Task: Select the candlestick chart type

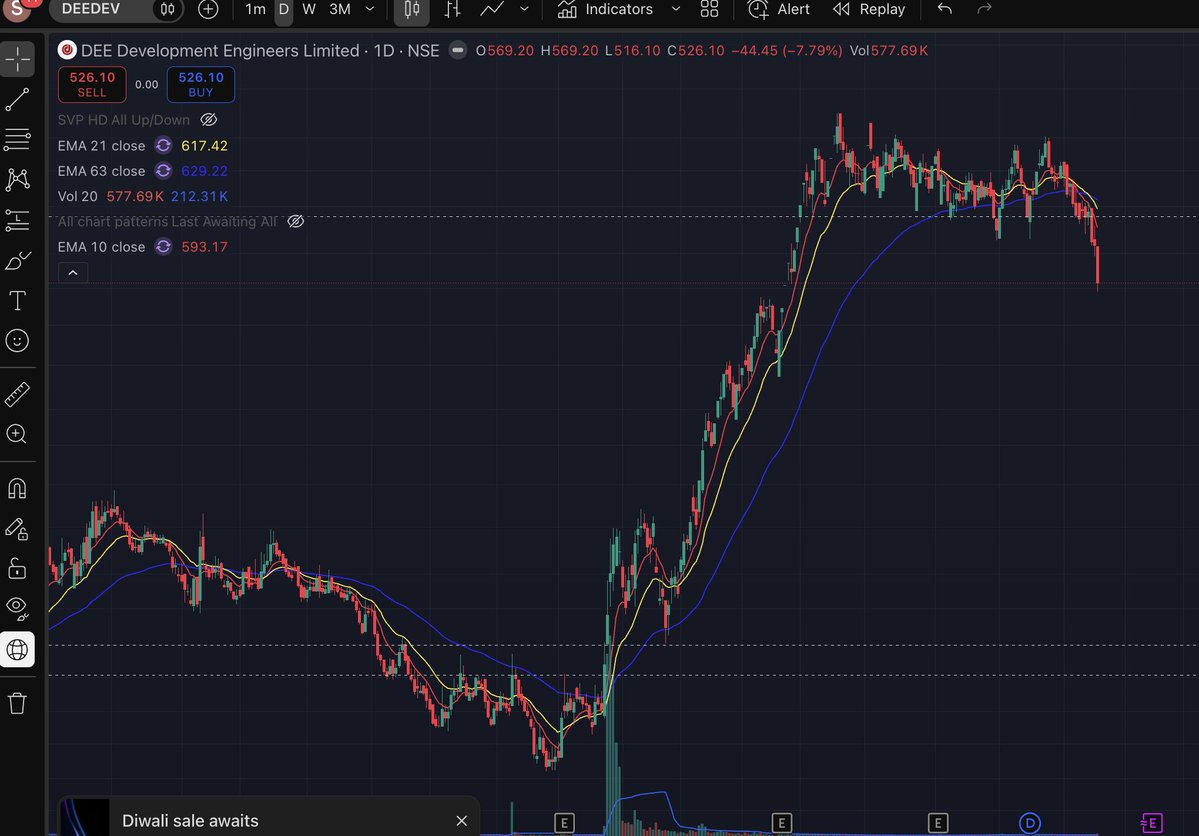Action: tap(411, 9)
